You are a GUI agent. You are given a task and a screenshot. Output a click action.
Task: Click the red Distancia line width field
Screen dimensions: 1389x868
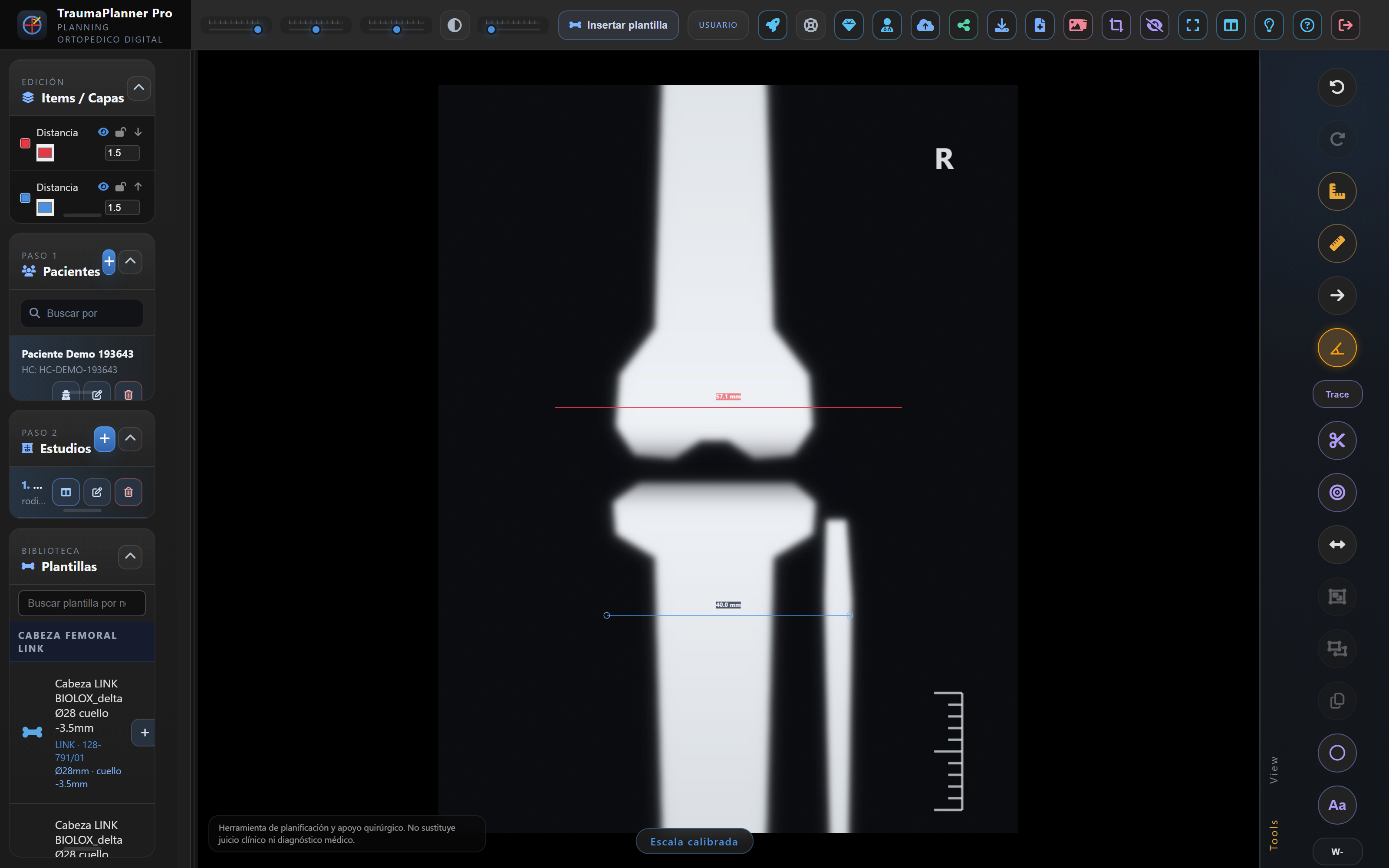click(x=122, y=153)
